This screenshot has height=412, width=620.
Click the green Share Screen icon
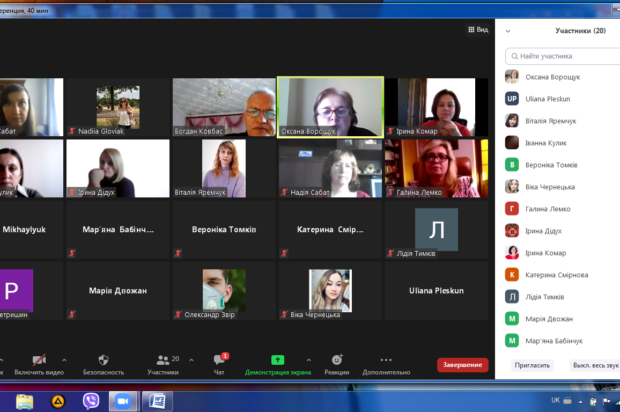point(278,360)
